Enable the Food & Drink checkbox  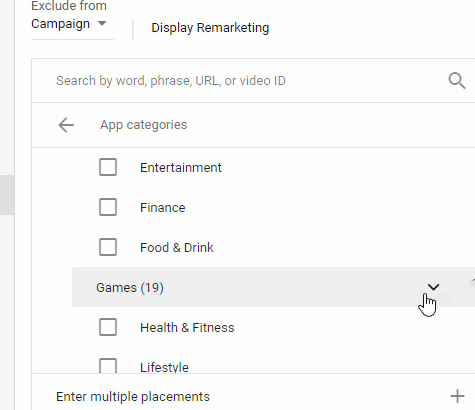(x=108, y=247)
